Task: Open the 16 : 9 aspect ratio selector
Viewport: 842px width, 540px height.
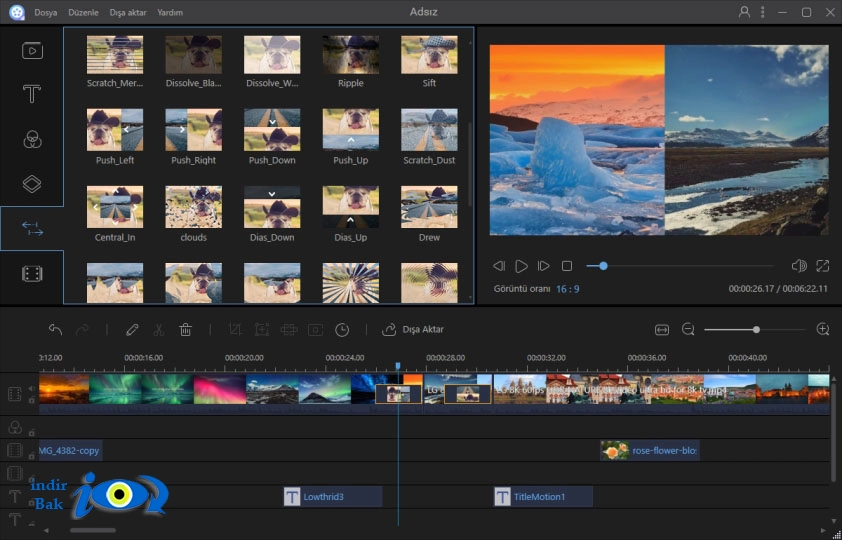Action: tap(568, 289)
